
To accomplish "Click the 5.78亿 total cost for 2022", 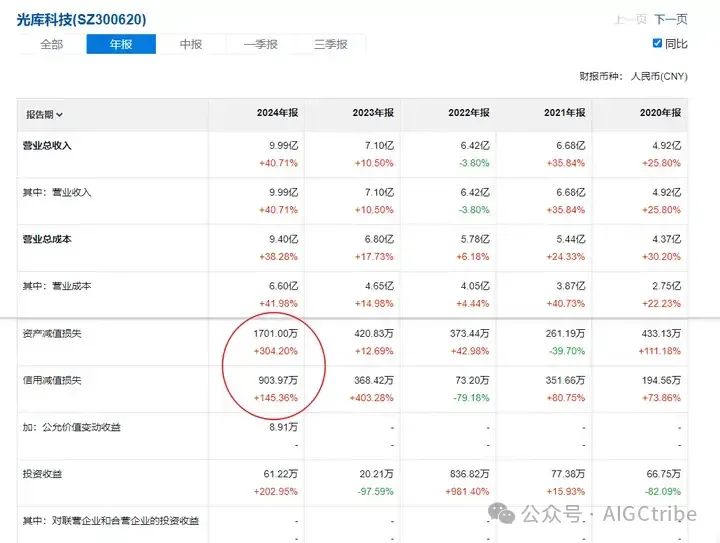I will tap(475, 240).
